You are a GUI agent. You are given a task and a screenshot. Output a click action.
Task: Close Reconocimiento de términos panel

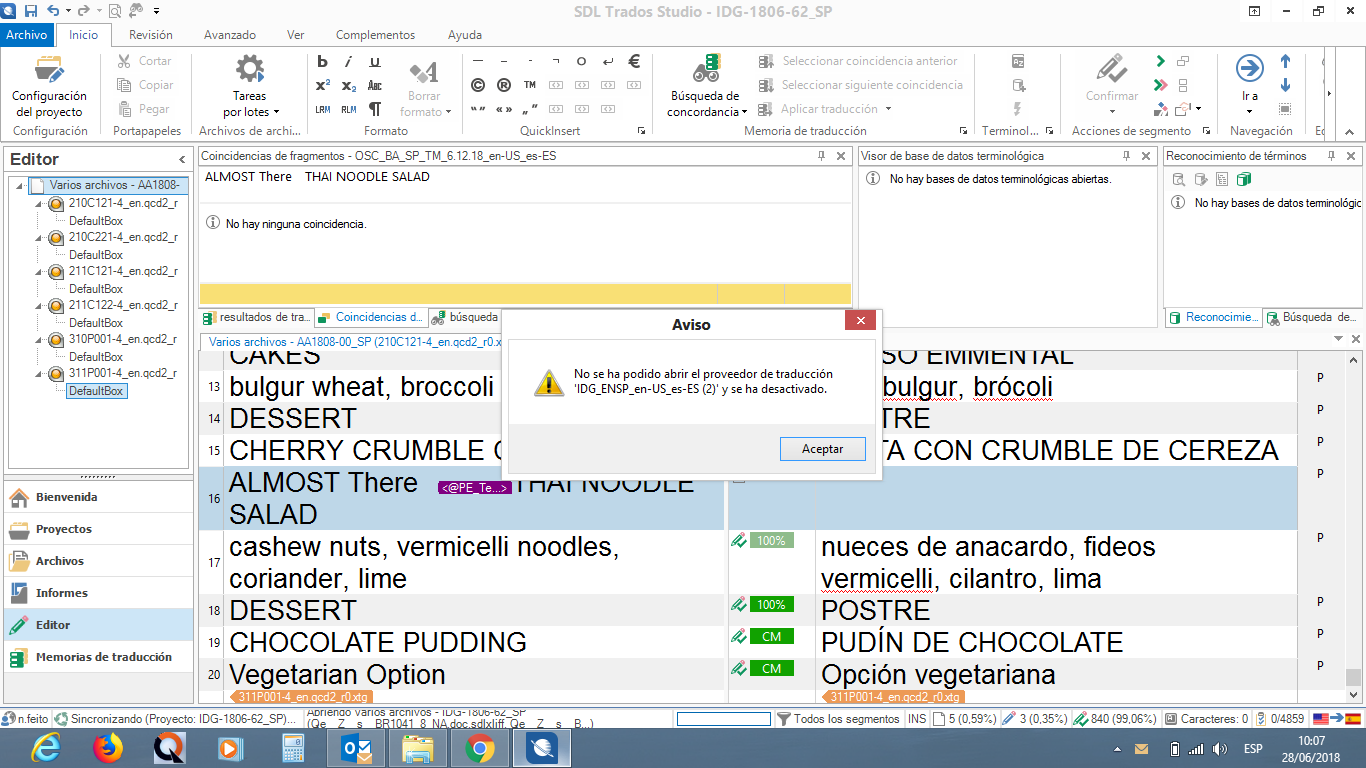(1351, 156)
